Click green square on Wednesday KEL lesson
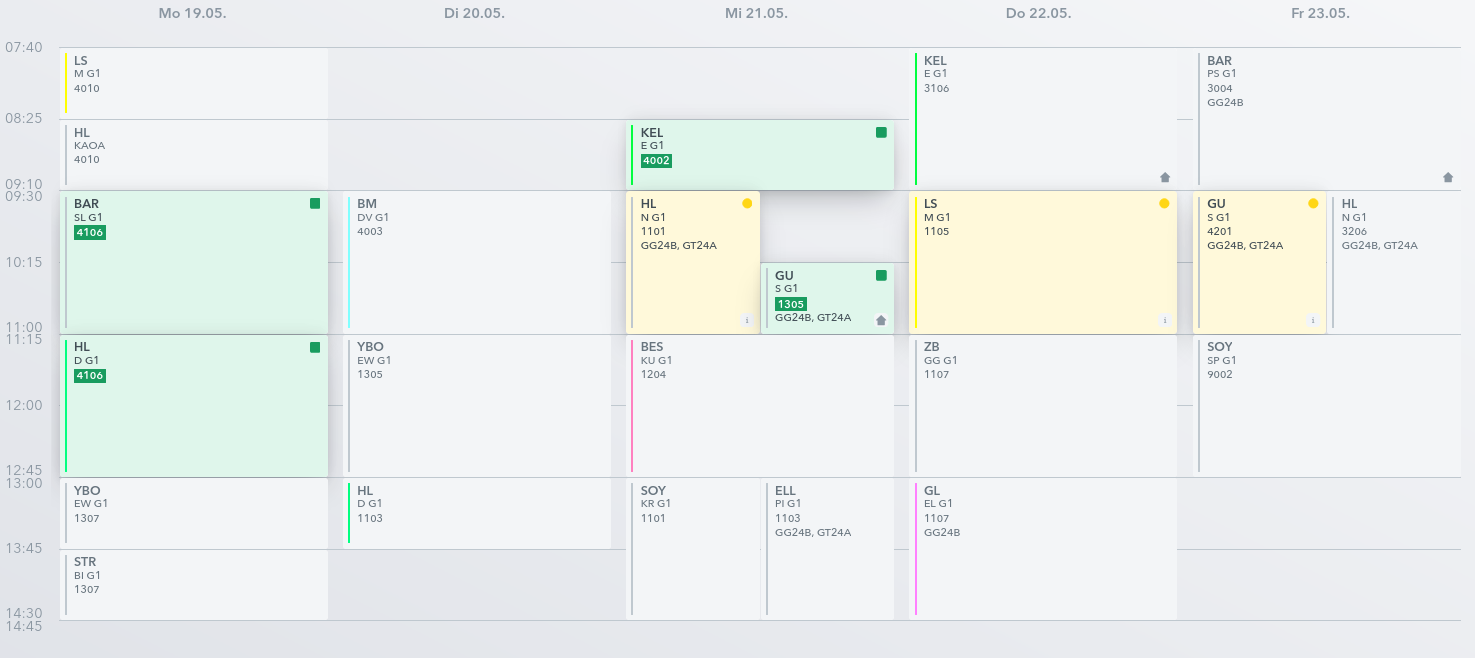The image size is (1475, 658). click(881, 132)
